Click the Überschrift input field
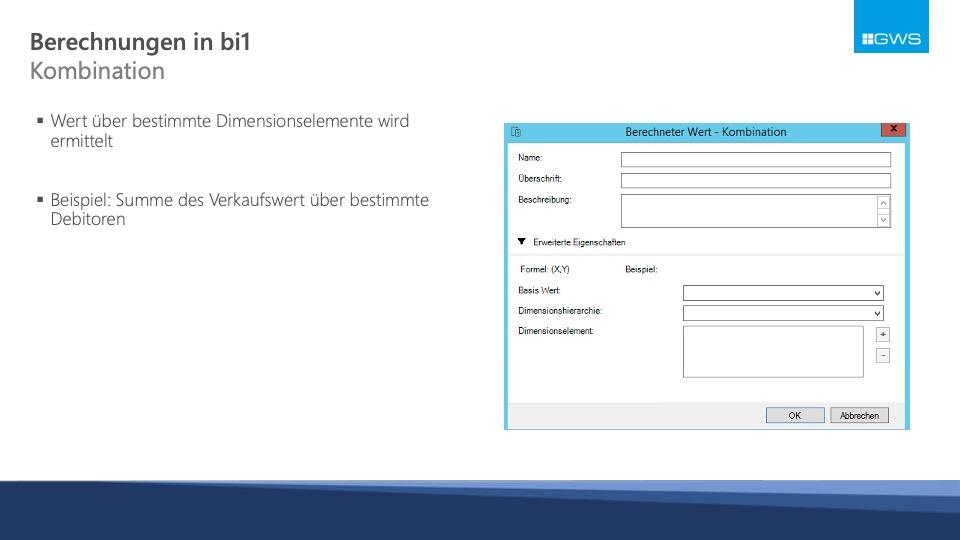960x540 pixels. [756, 180]
